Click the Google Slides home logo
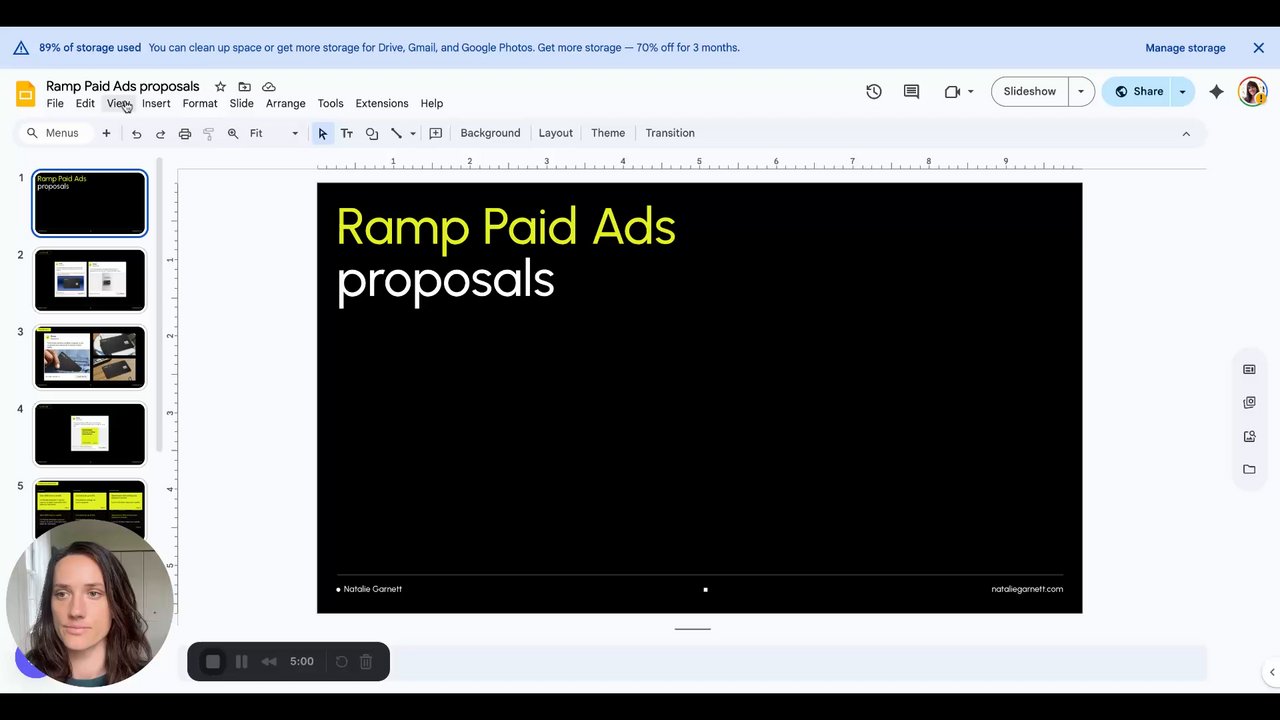Screen dimensions: 1280x720 [x=26, y=94]
